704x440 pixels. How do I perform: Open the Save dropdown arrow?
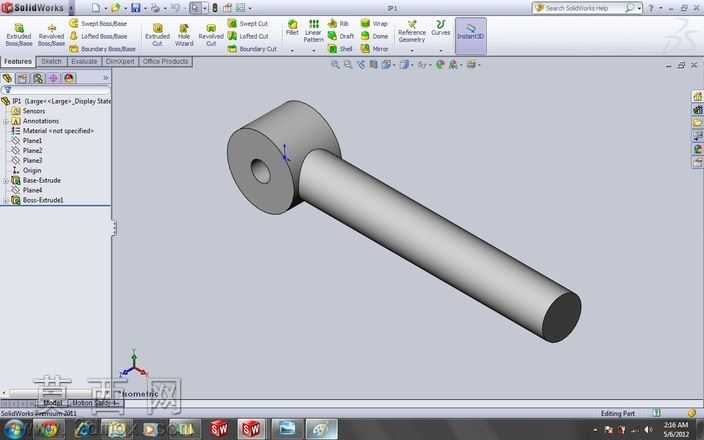point(145,8)
